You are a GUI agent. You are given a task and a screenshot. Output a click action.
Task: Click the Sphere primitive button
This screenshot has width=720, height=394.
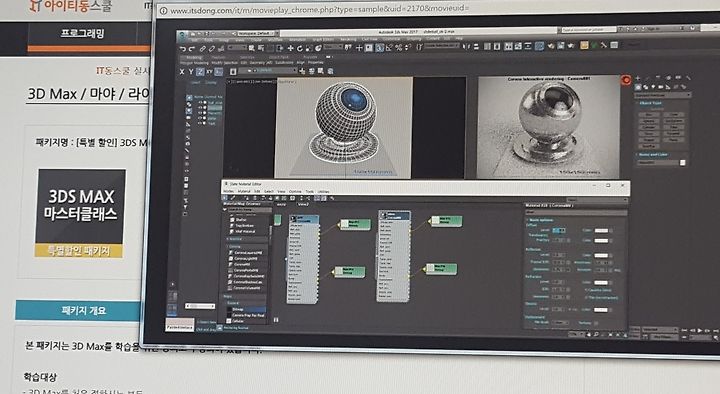click(x=649, y=121)
